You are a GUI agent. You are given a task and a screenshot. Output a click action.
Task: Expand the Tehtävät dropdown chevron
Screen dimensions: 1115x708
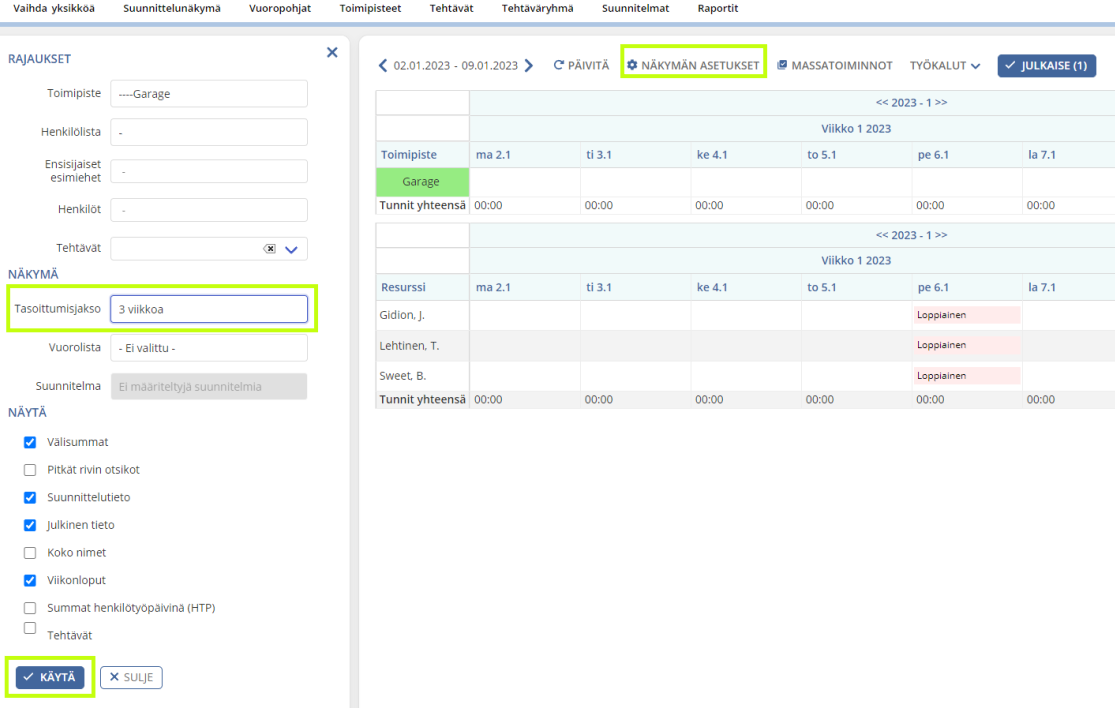coord(292,250)
